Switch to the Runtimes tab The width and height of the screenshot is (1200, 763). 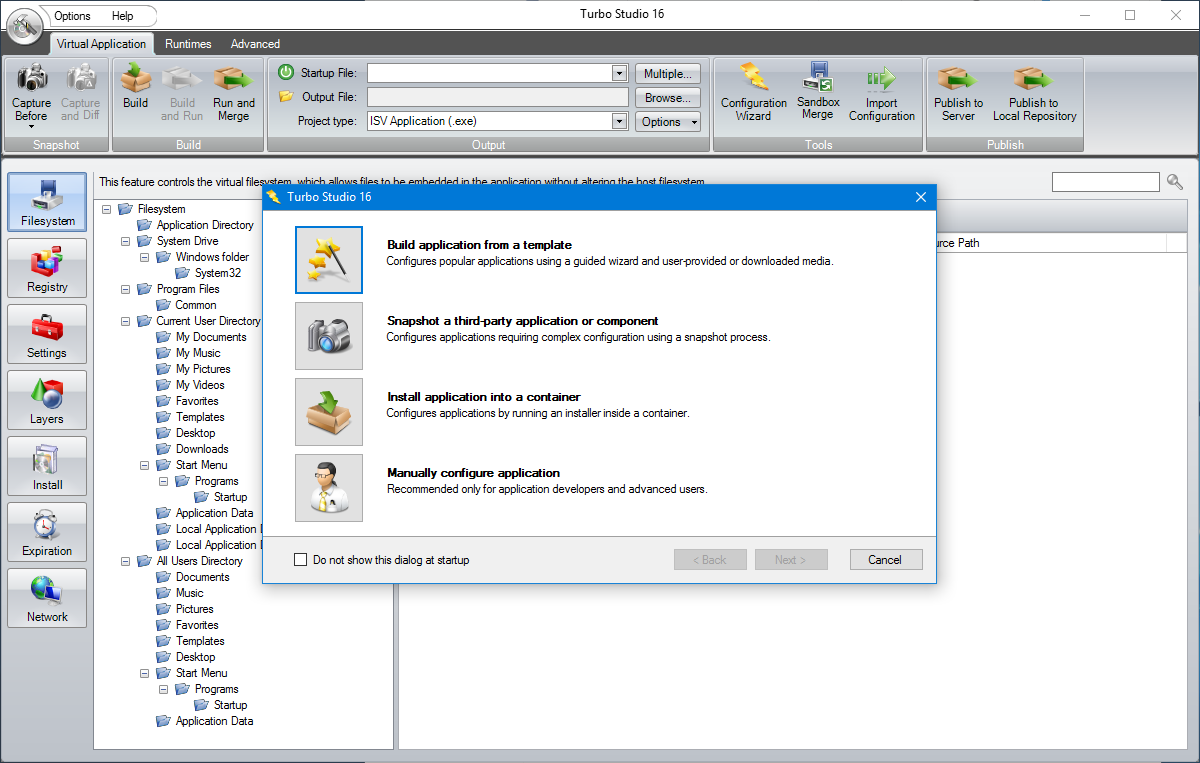(x=188, y=44)
